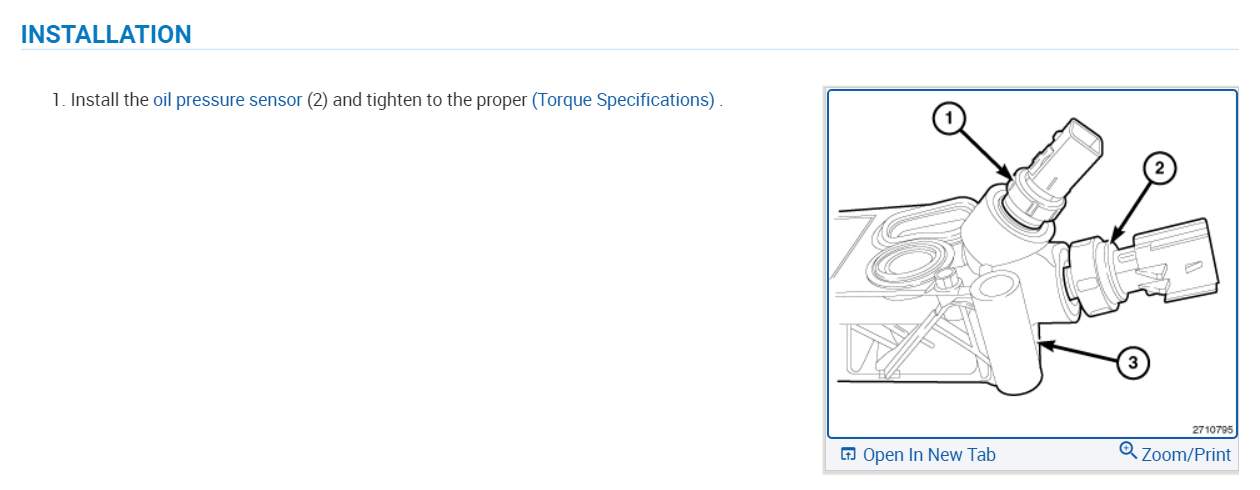The image size is (1260, 490).
Task: Click the step number "1." in the list
Action: tap(58, 100)
